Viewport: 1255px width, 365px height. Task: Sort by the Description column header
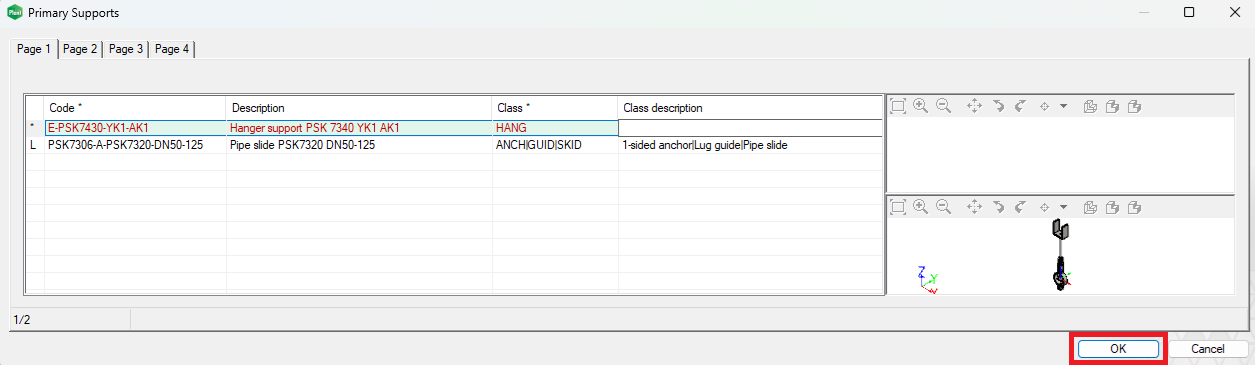(x=359, y=107)
